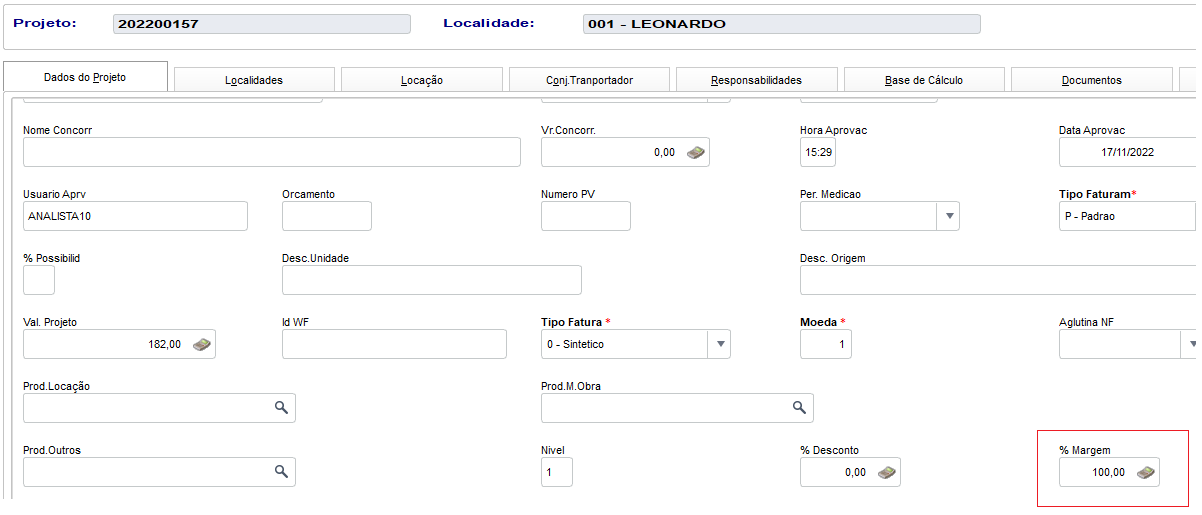Click the % Possibilid small box
1202x515 pixels.
39,280
